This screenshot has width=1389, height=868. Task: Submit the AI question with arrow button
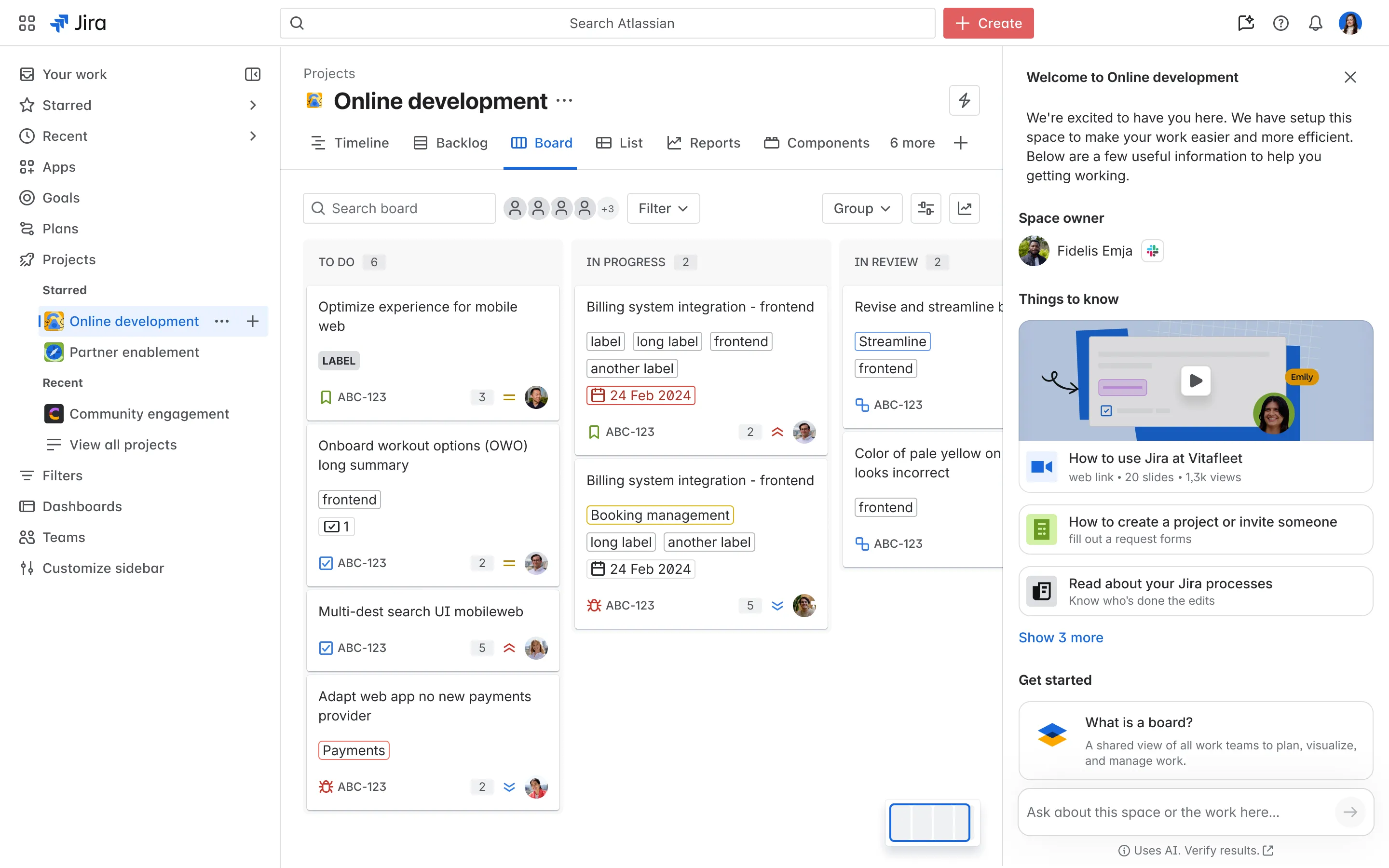tap(1349, 812)
